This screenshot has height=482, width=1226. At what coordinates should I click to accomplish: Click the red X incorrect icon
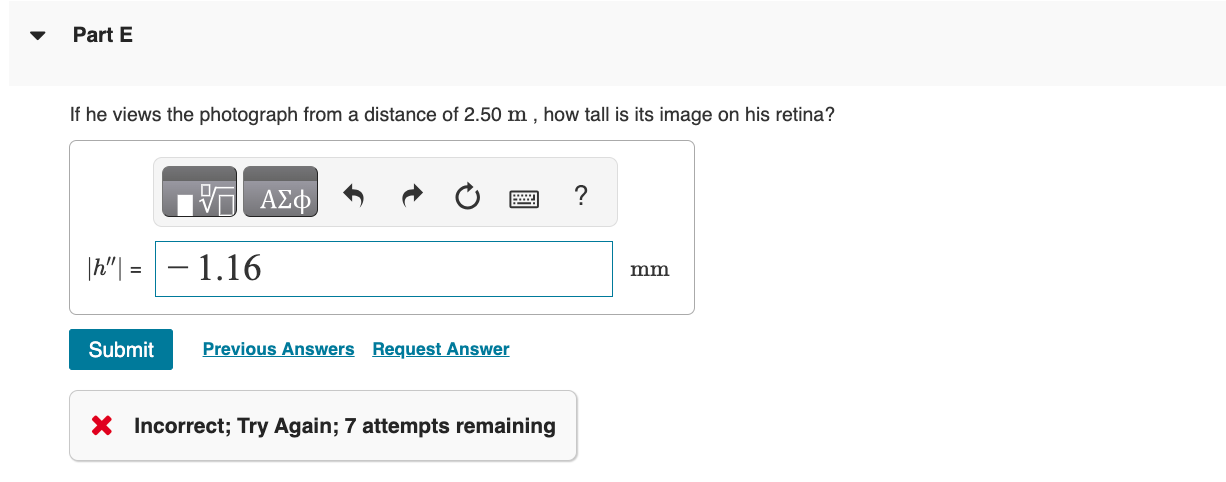tap(101, 426)
